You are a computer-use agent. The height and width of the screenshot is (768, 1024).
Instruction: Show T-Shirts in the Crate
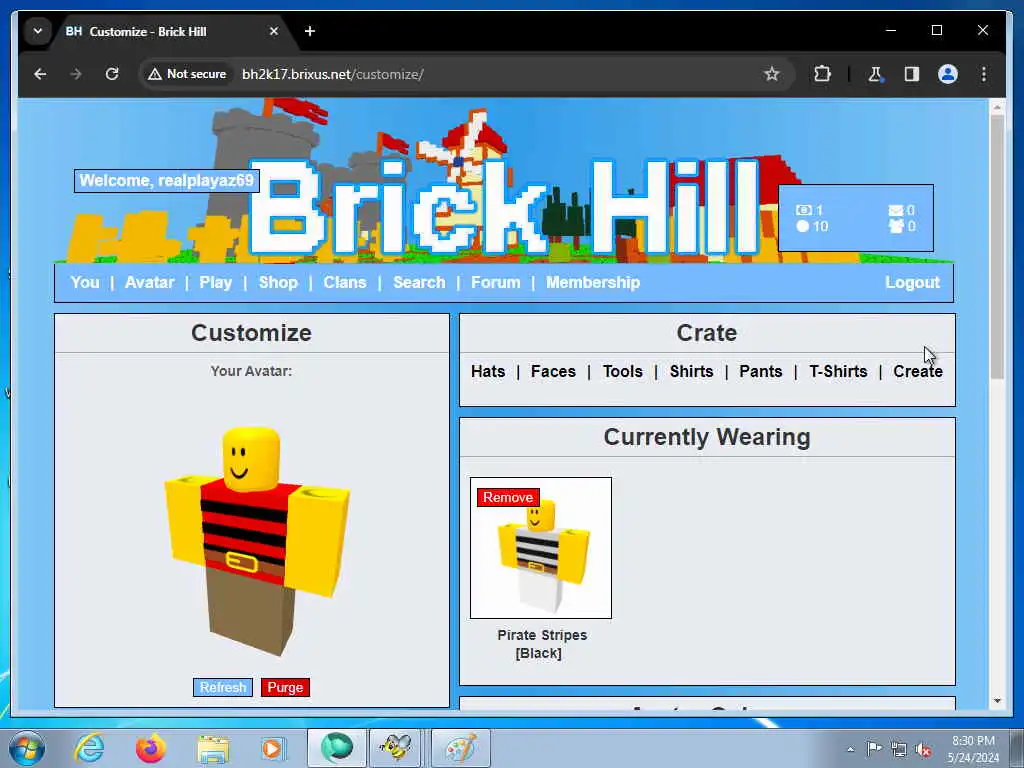[x=839, y=371]
